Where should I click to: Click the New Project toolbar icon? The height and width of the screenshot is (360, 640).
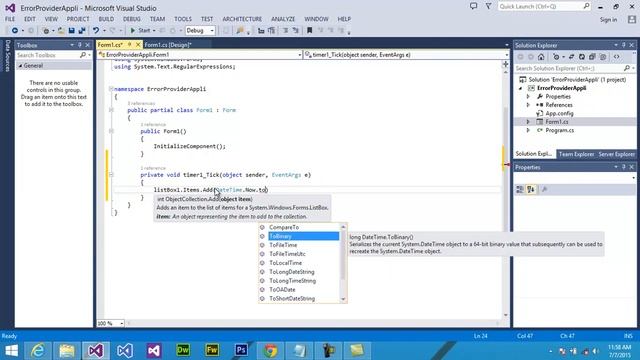[46, 31]
